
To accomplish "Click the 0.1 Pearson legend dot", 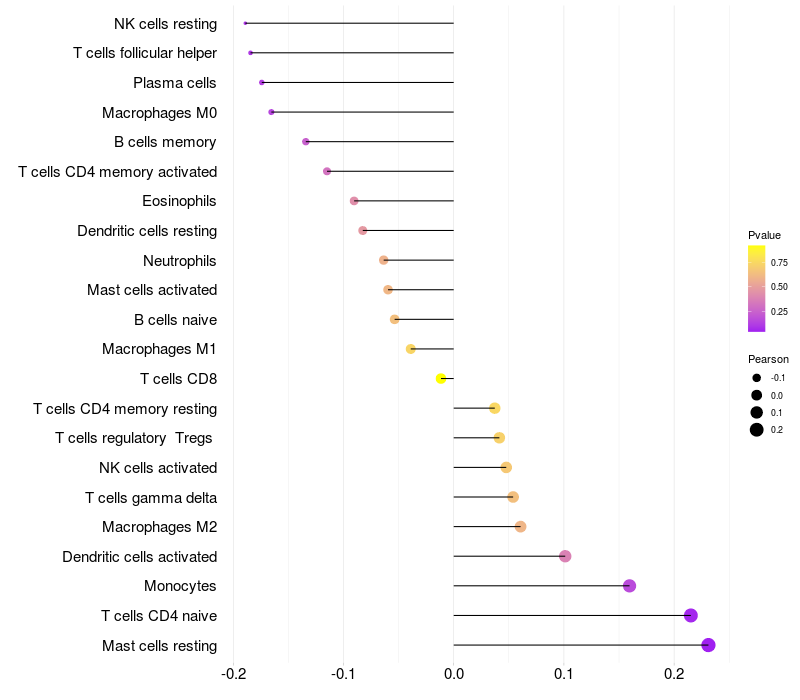I will click(757, 412).
